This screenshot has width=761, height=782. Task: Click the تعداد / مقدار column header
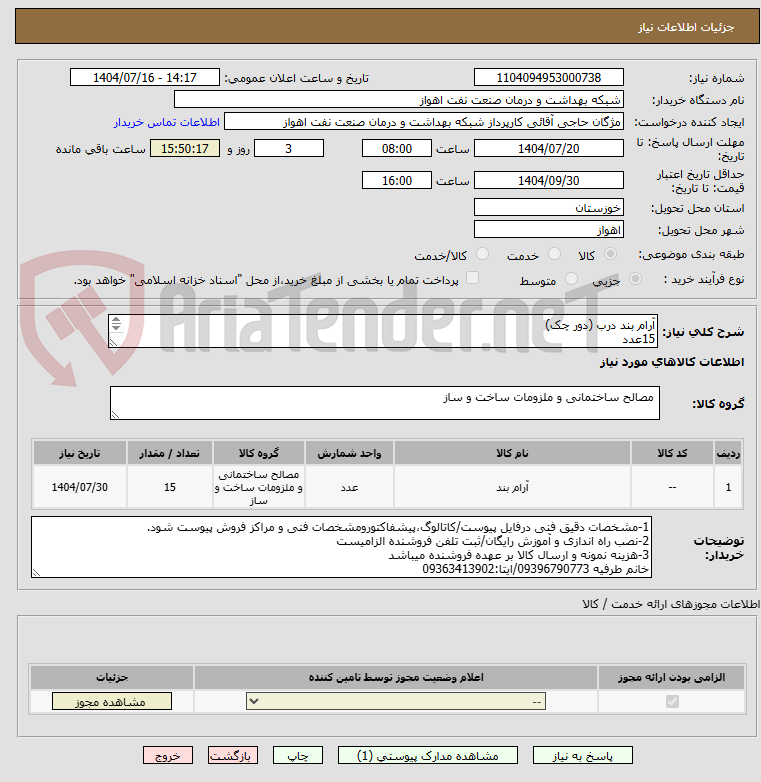(x=170, y=453)
